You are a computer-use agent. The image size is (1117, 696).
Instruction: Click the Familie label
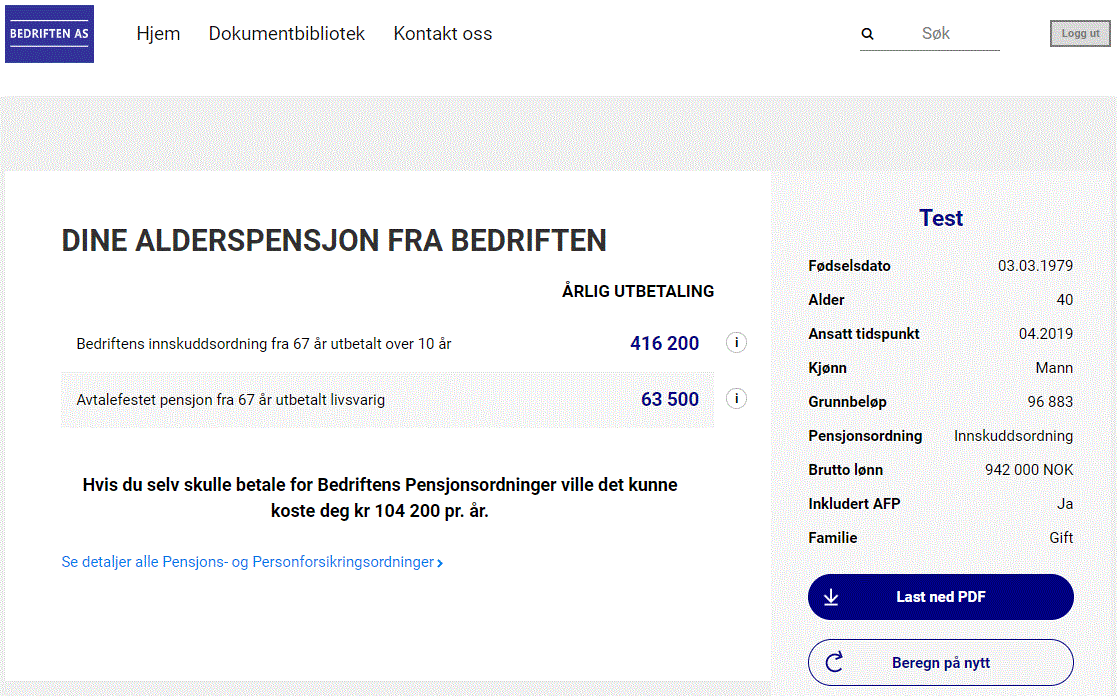point(833,538)
